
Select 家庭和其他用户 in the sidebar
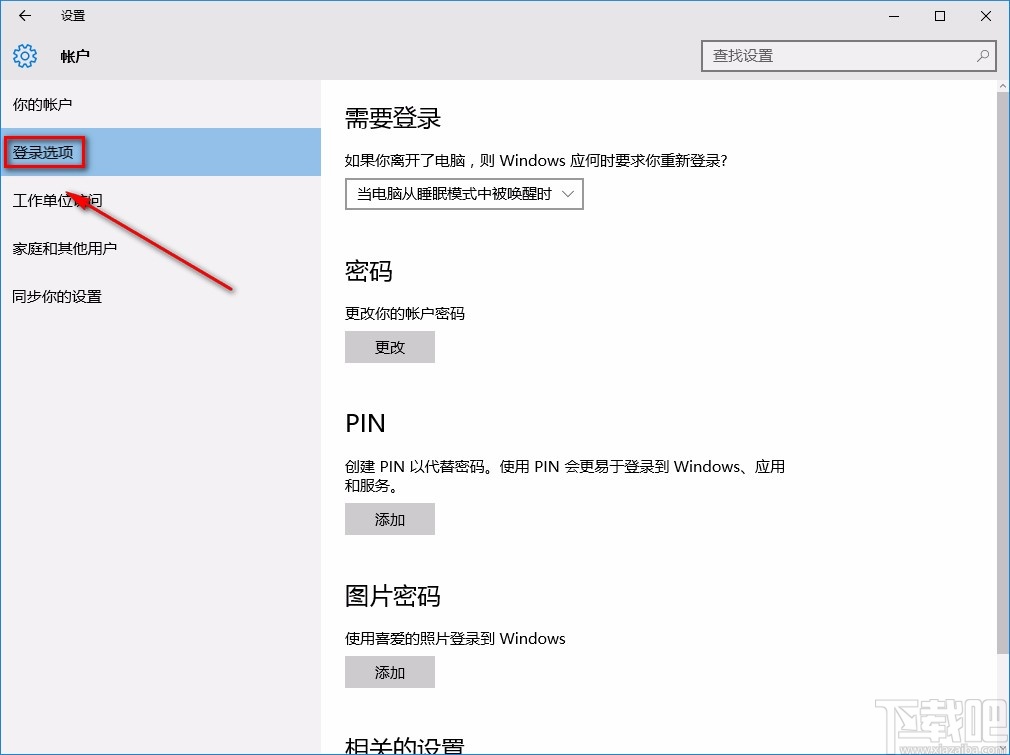tap(64, 248)
